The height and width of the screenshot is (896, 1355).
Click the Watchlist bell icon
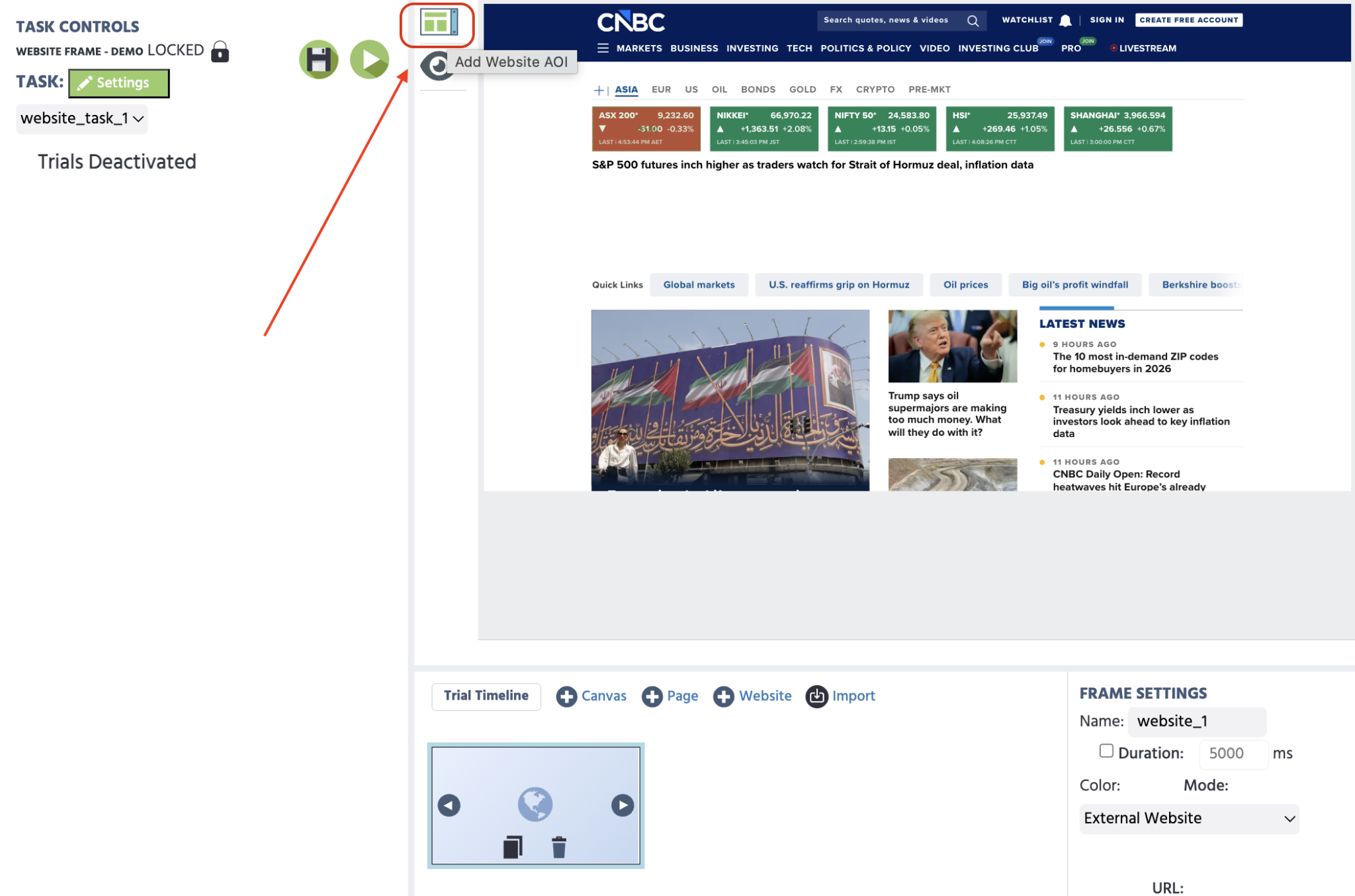pyautogui.click(x=1065, y=20)
